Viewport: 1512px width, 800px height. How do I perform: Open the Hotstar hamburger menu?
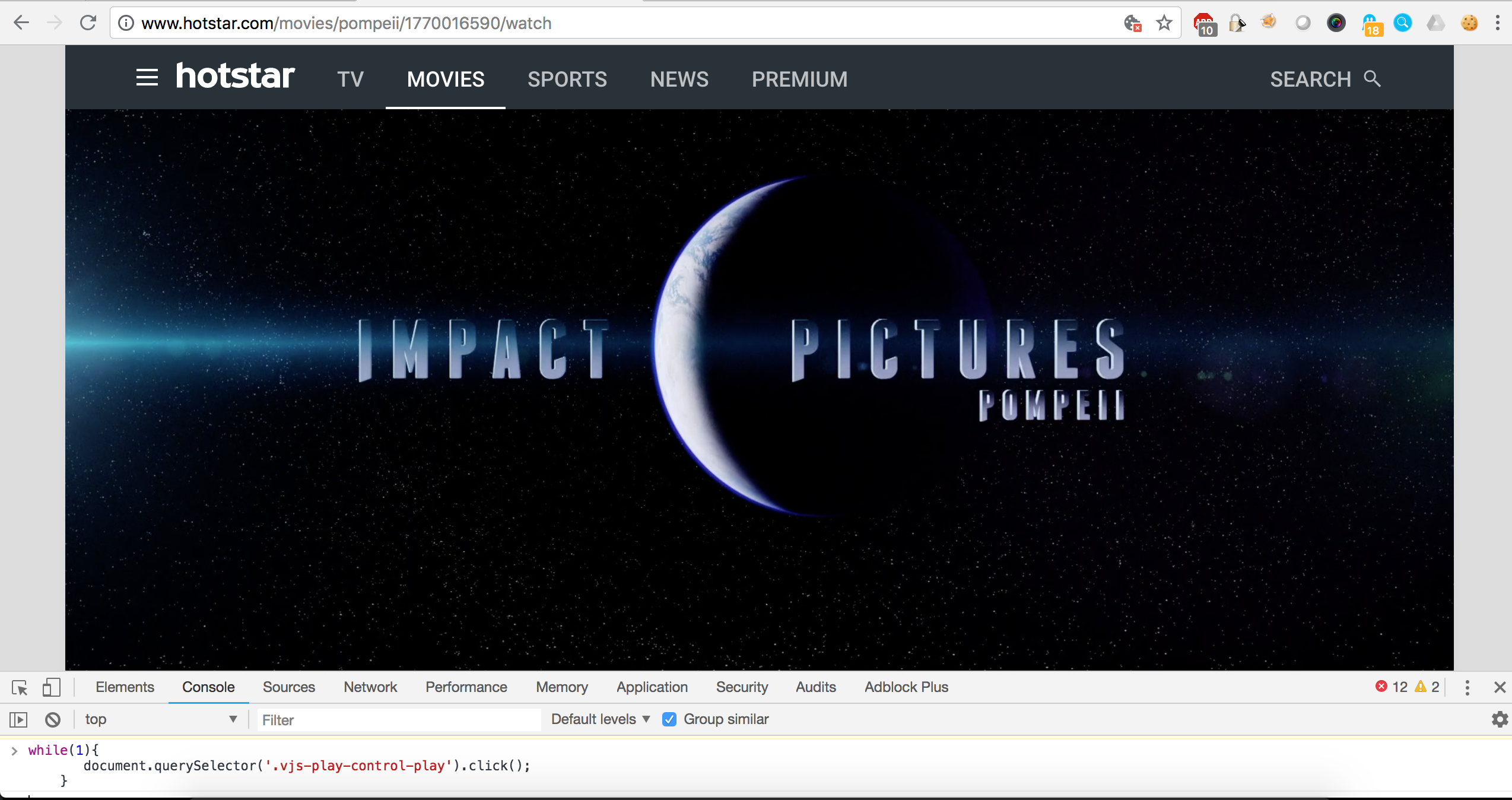tap(147, 78)
